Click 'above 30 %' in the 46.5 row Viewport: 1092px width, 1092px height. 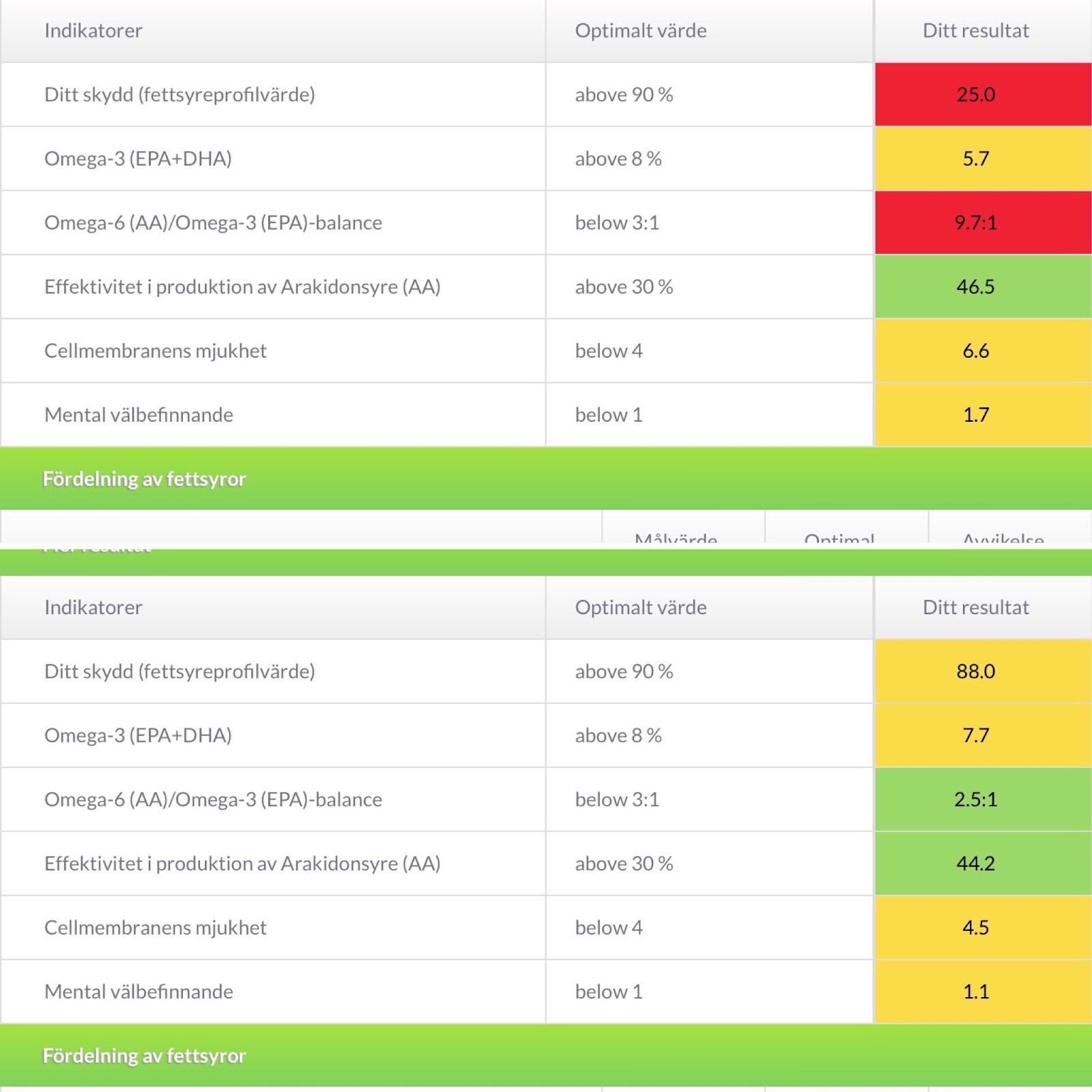(624, 287)
